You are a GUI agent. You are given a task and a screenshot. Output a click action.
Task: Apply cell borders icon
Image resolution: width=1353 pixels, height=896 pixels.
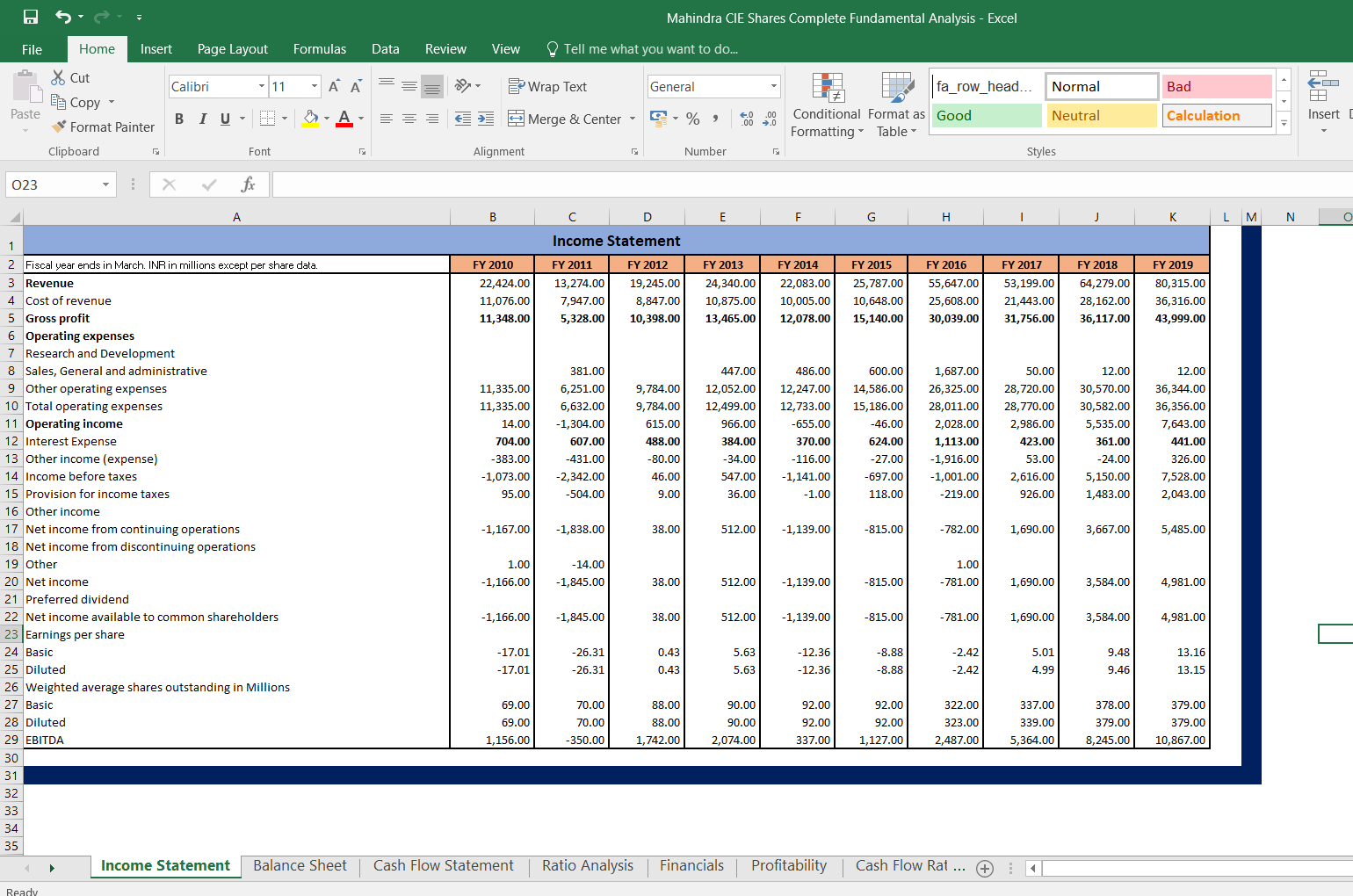268,118
